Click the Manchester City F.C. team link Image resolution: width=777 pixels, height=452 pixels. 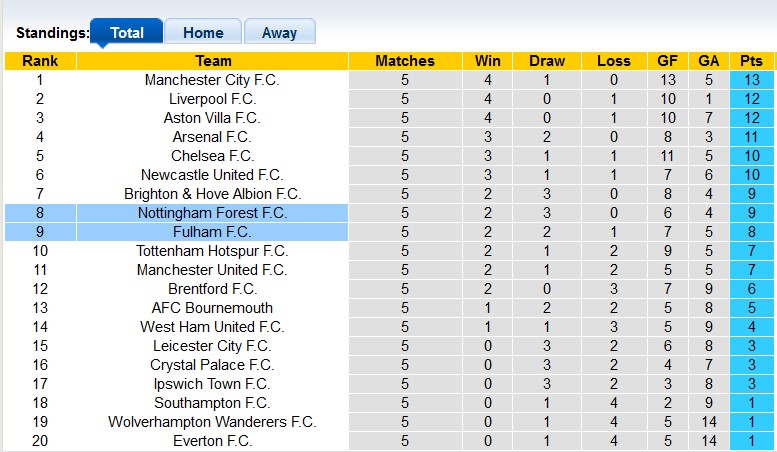[x=212, y=80]
